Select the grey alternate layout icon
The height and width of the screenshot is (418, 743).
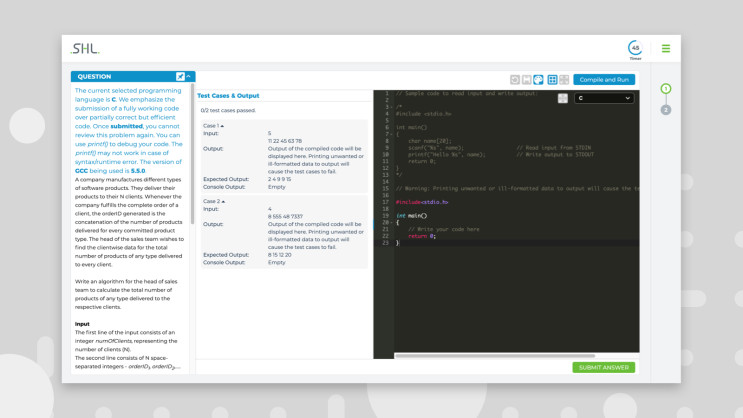[x=564, y=80]
